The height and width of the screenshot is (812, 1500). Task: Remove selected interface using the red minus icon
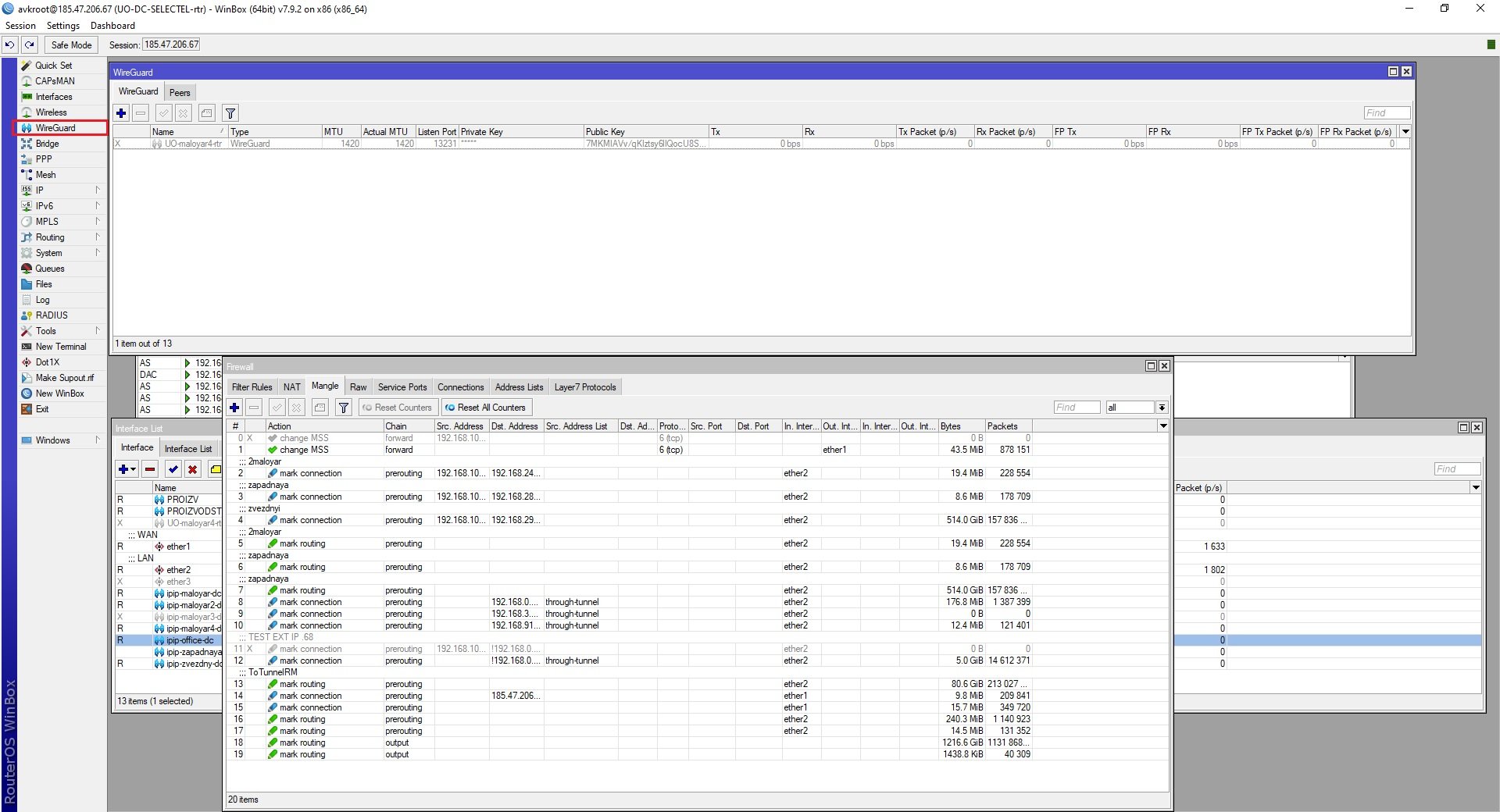pos(150,469)
